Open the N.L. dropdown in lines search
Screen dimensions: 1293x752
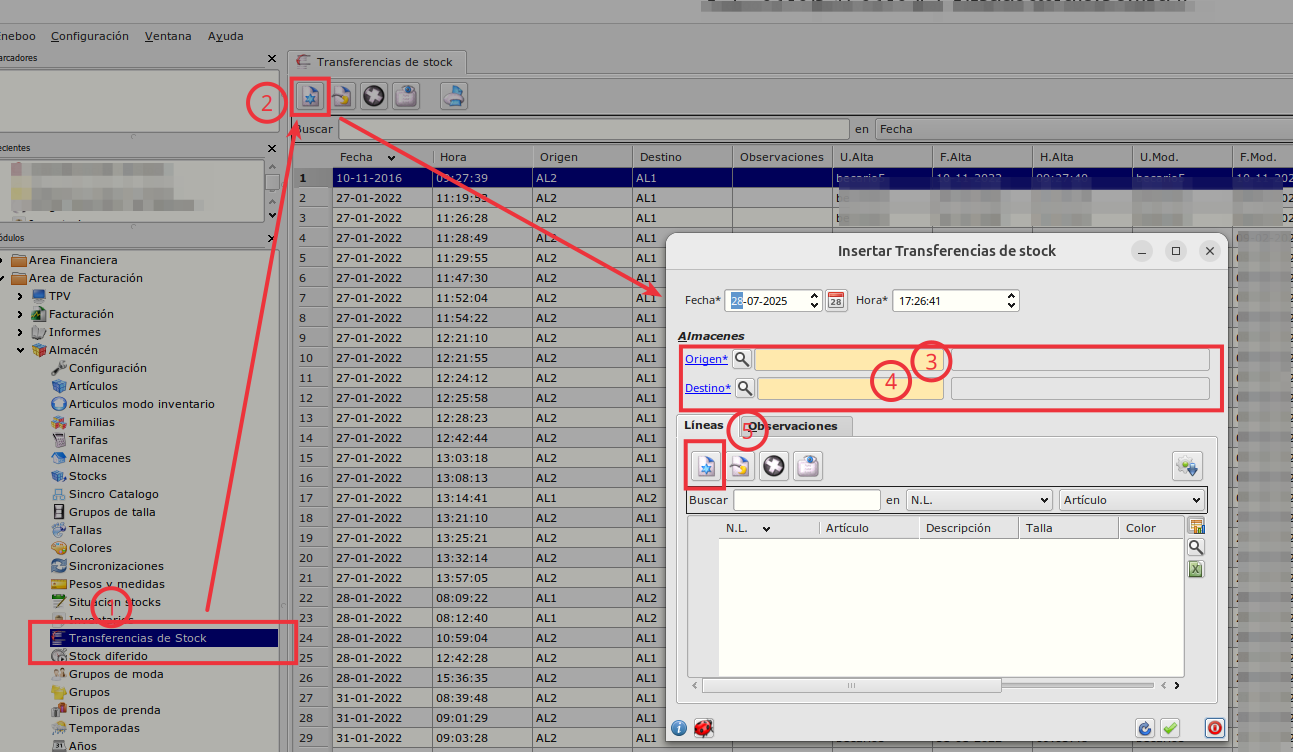(x=979, y=500)
